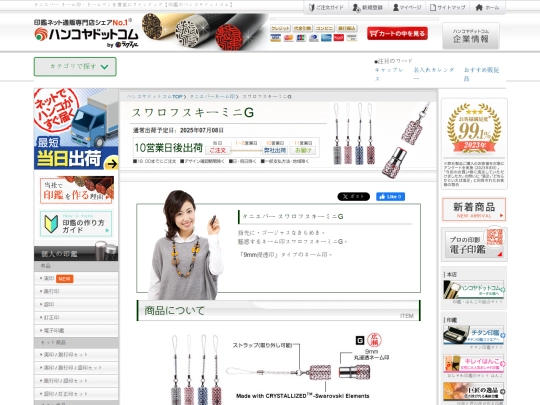Screen dimensions: 540x405
Task: Click ネームバーネーム印 in the breadcrumb
Action: pos(212,96)
